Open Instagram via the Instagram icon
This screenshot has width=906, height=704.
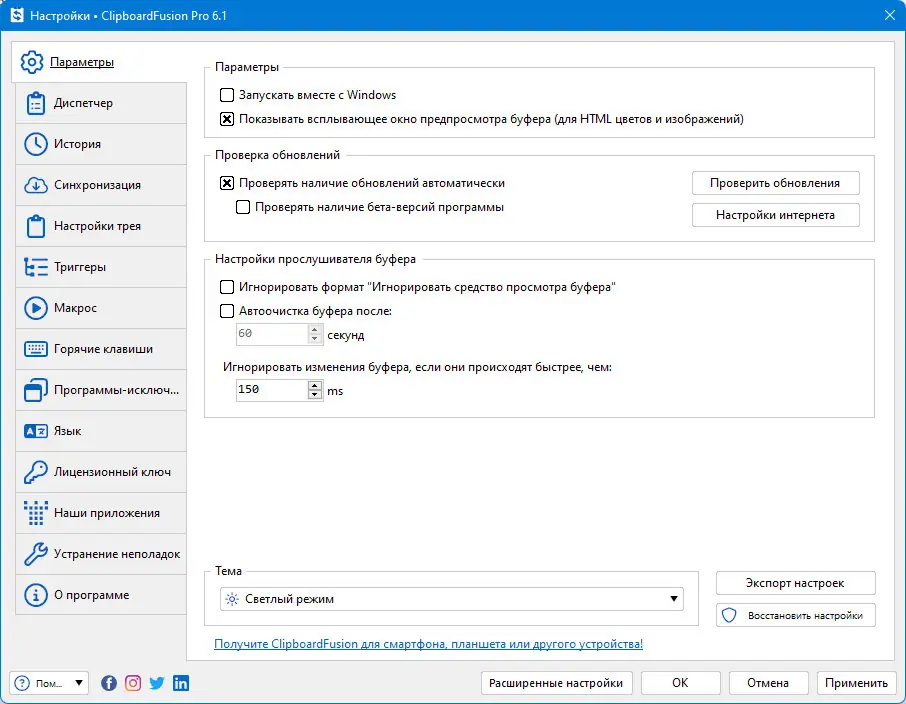coord(132,683)
